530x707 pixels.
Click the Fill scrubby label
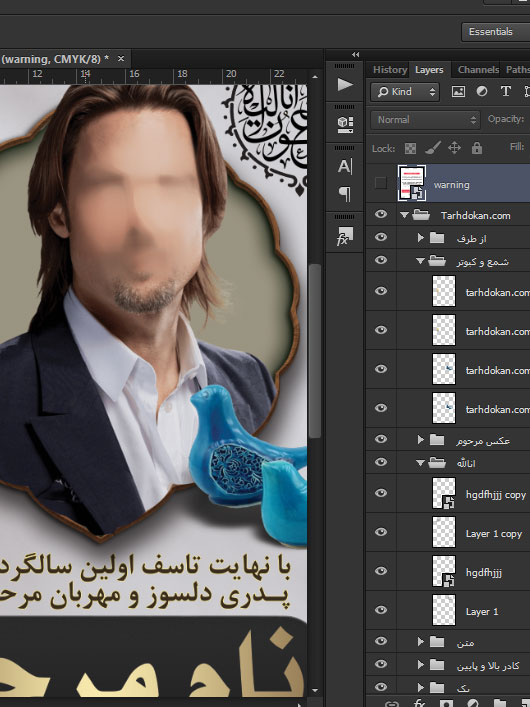pyautogui.click(x=517, y=147)
